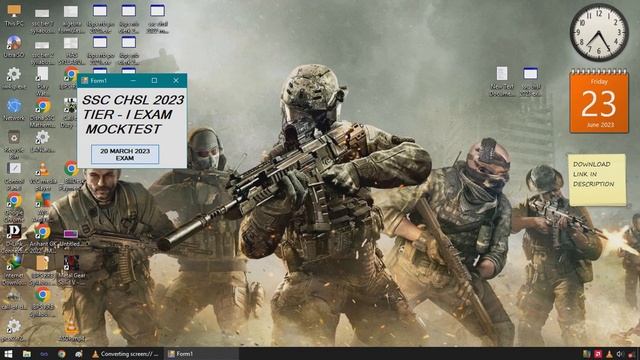Screen dimensions: 640x360
Task: Click the 20 MARCH 2023 EXAM button
Action: click(125, 154)
